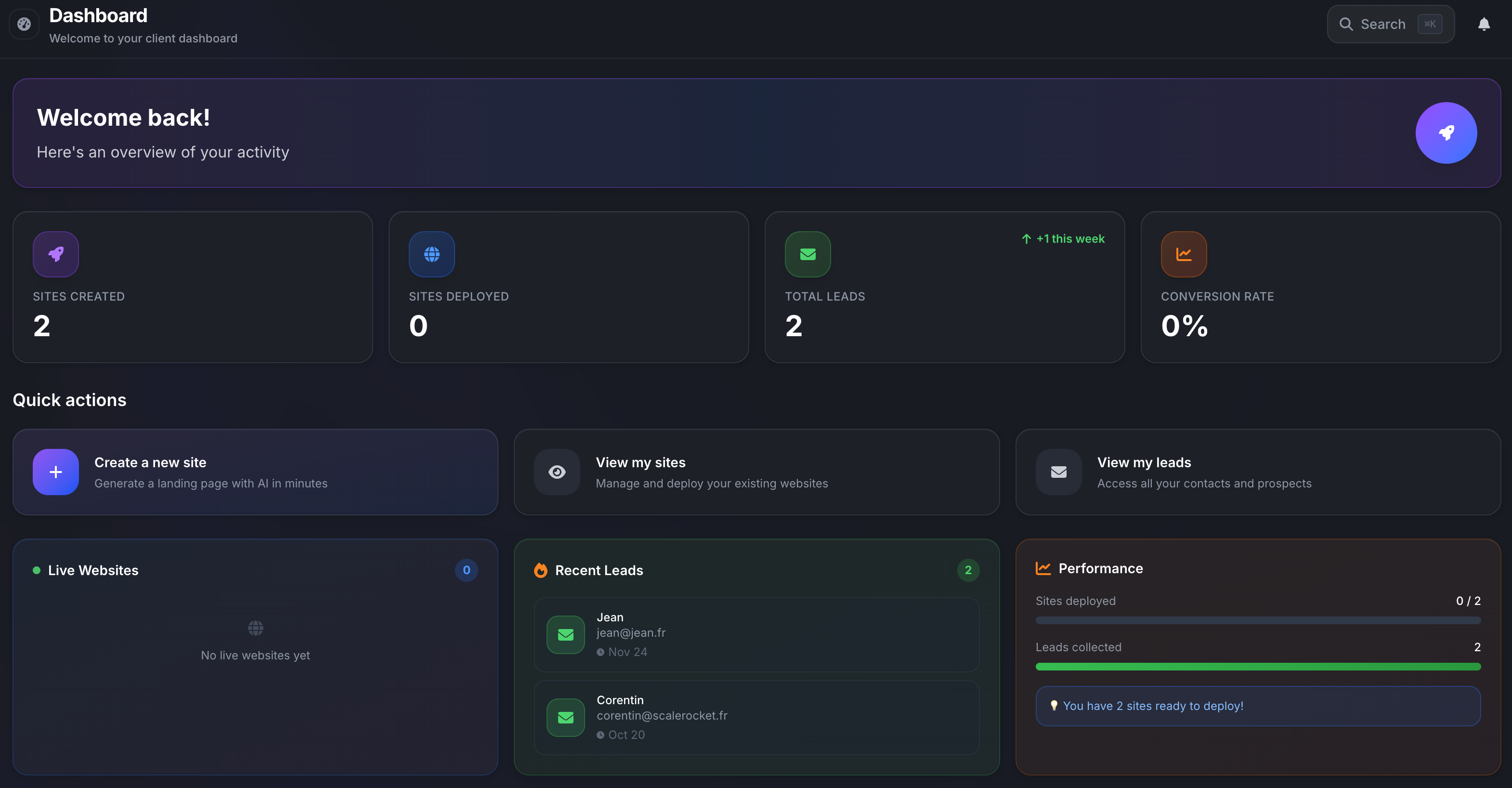This screenshot has width=1512, height=788.
Task: Click the chart icon on Conversion Rate card
Action: [1184, 254]
